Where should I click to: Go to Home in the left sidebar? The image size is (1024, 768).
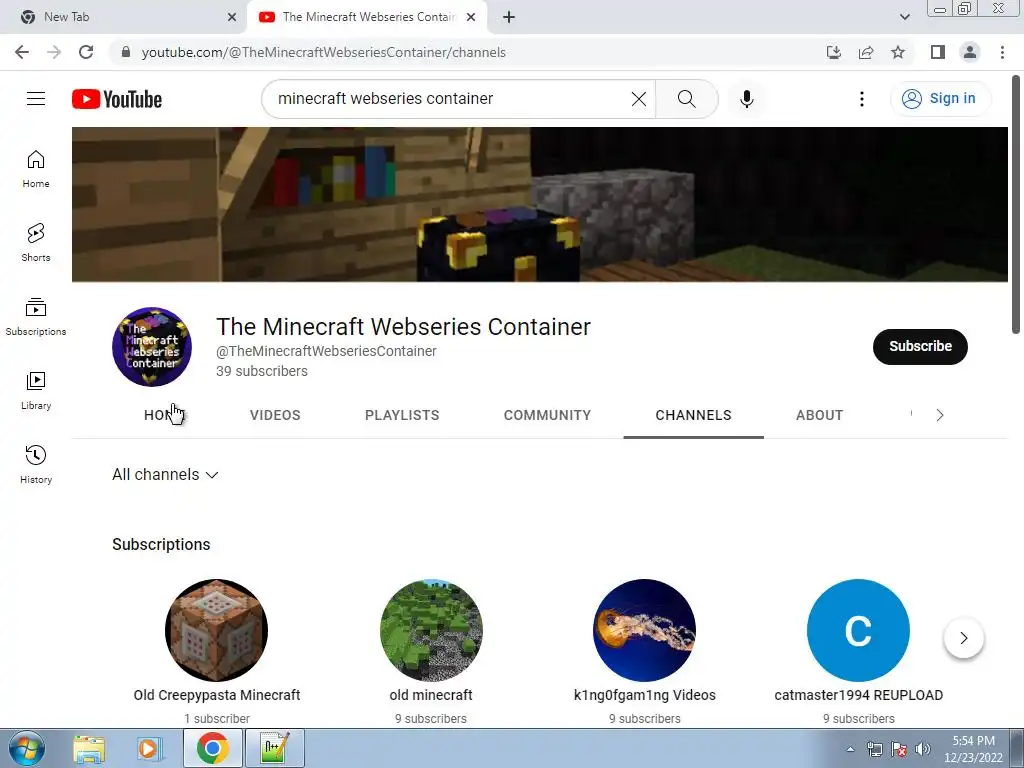tap(36, 169)
